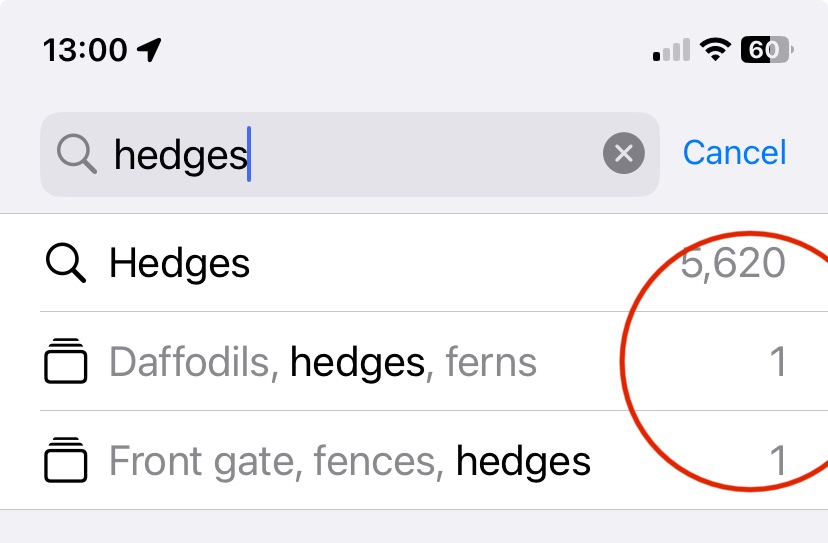Tap the count 1 on Daffodils row

coord(777,362)
